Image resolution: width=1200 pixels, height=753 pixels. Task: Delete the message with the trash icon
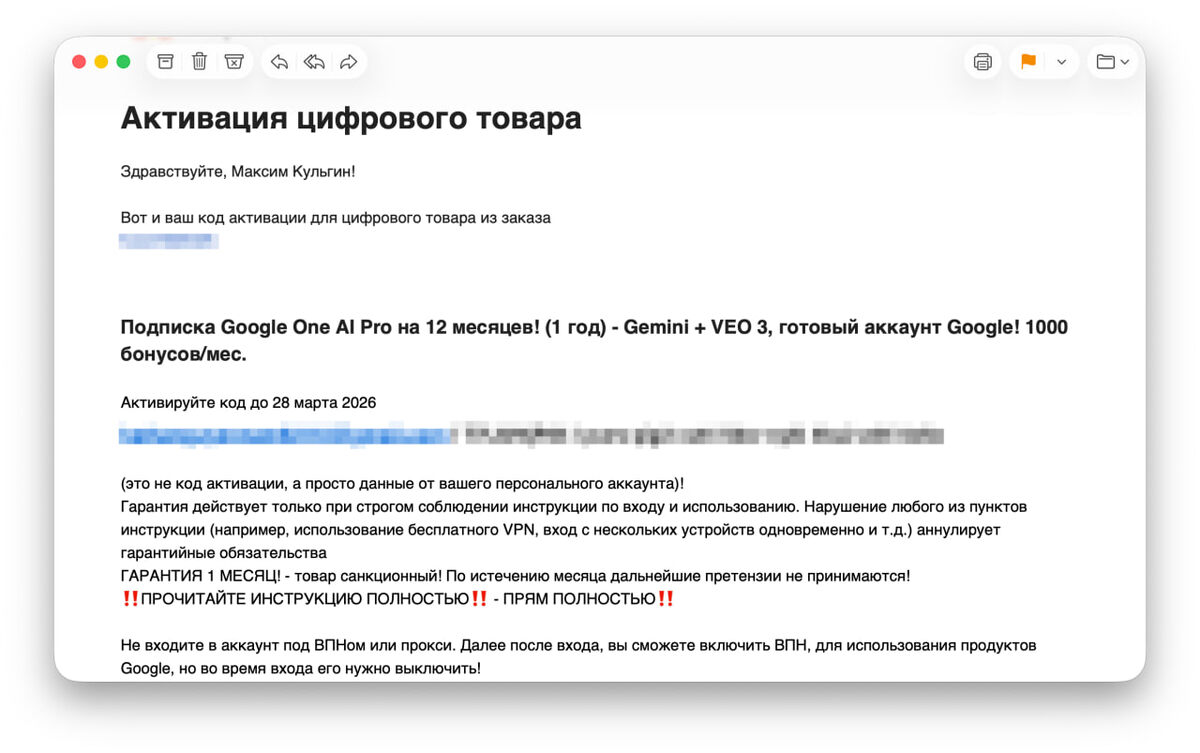click(x=200, y=62)
